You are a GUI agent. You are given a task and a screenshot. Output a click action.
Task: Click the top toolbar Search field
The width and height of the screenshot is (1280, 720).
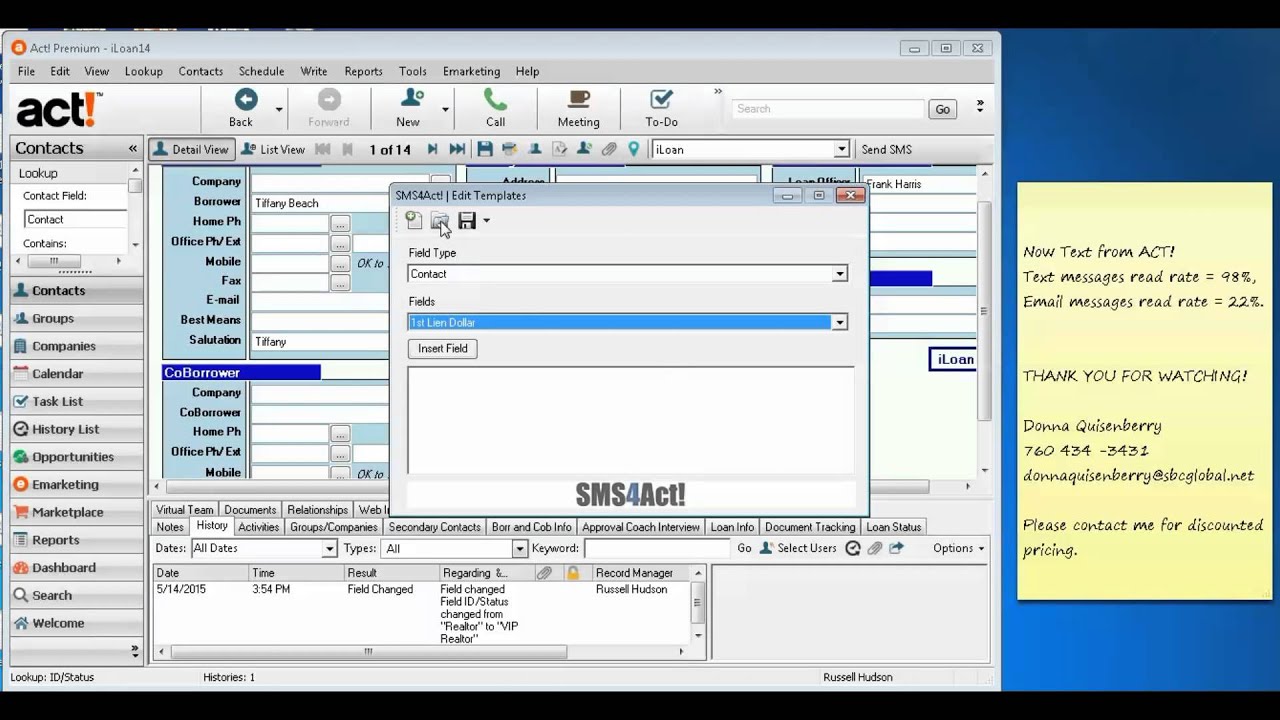827,109
